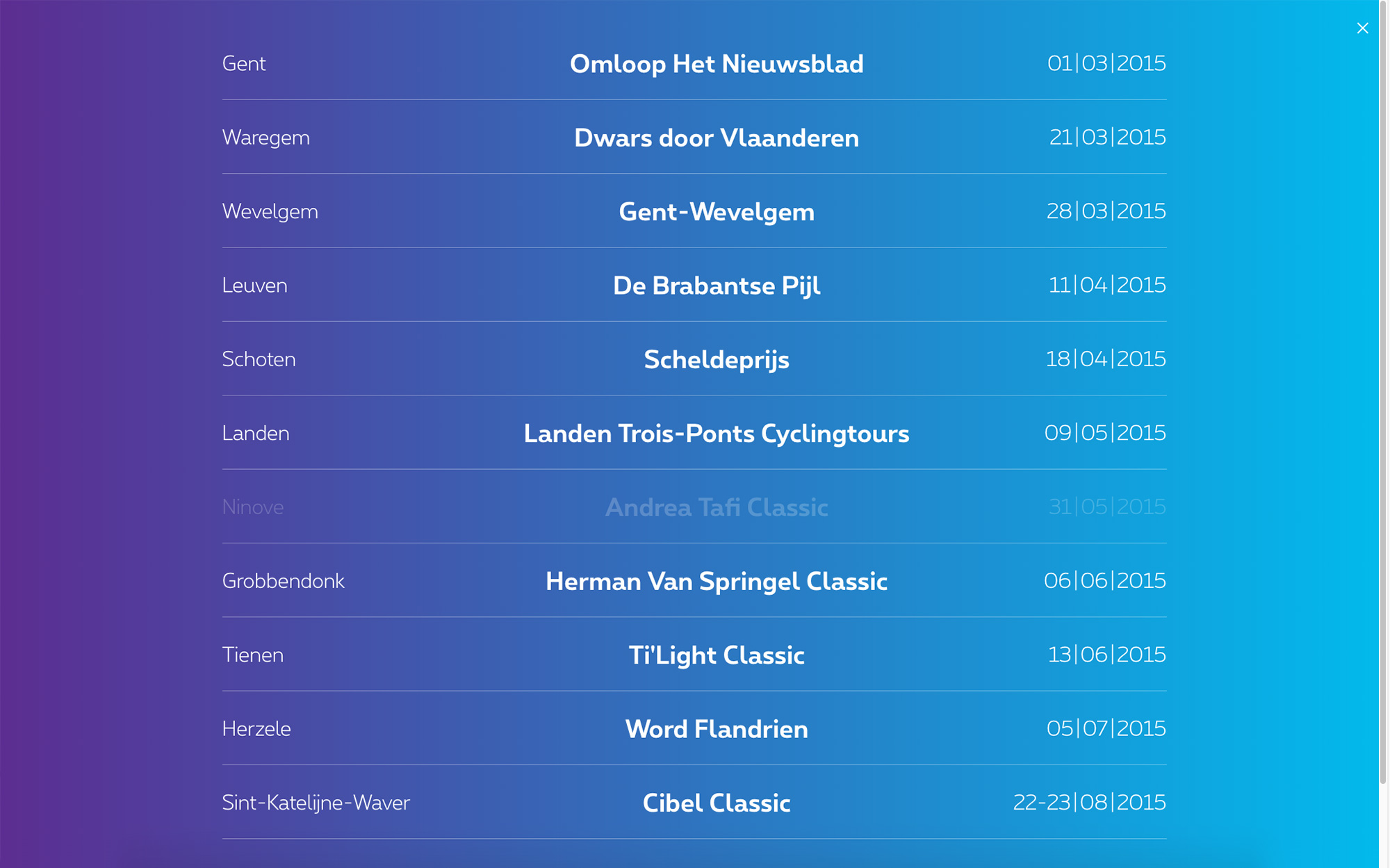Open the Scheldeprijs event

pyautogui.click(x=717, y=359)
